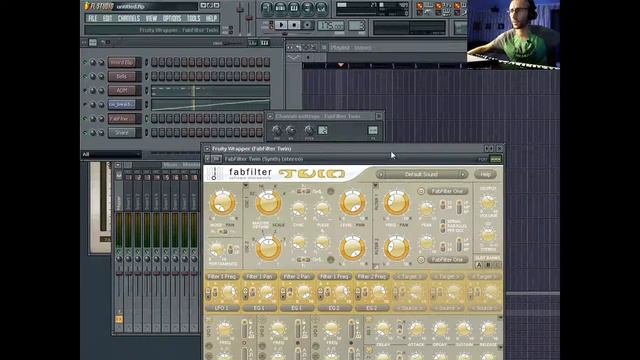Click the tempo display
640x360 pixels.
331,26
